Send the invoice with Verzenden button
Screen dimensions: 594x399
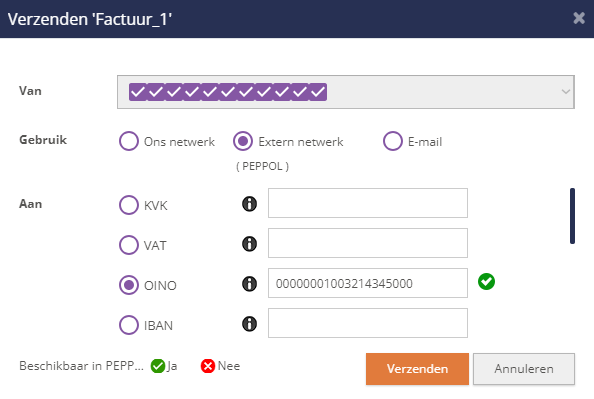coord(417,369)
